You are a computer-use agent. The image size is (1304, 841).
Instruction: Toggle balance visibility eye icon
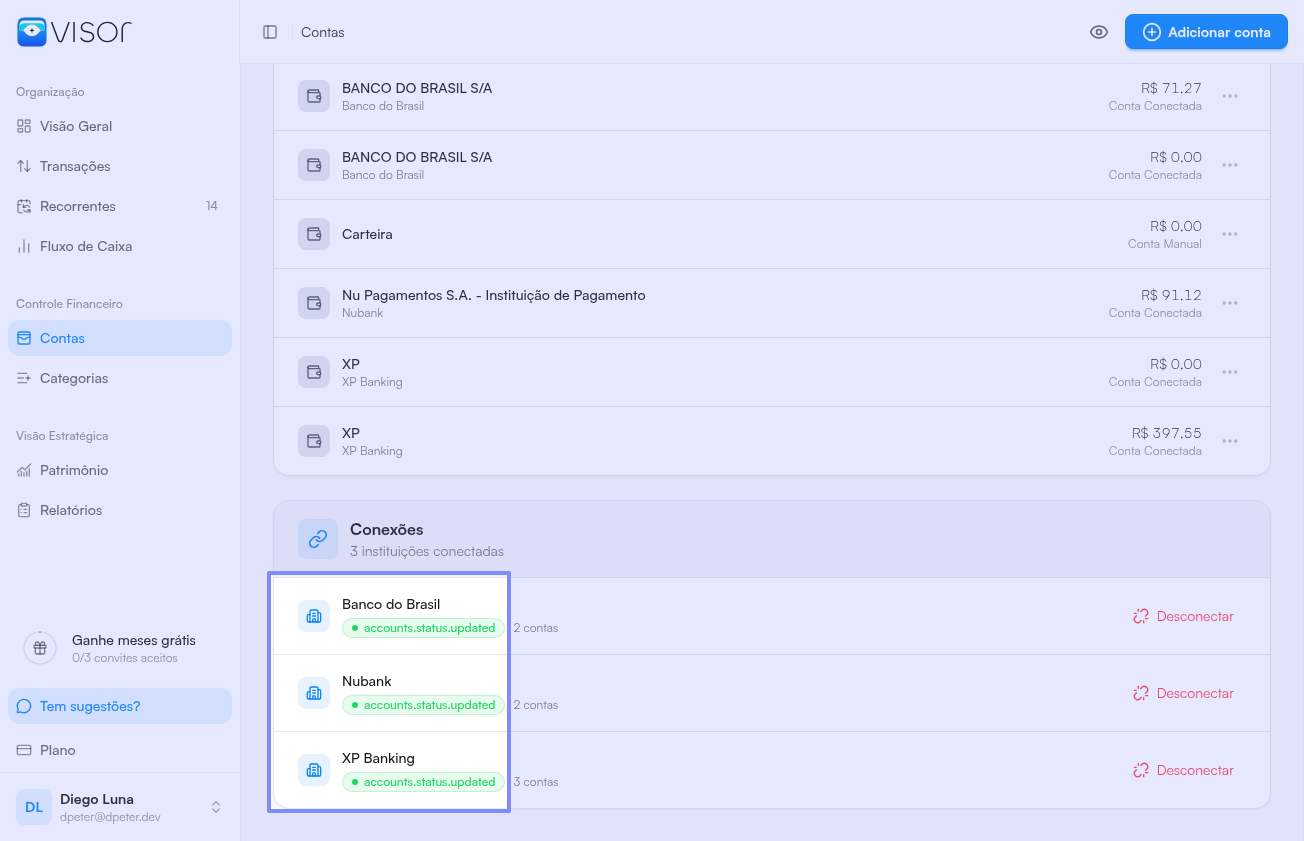pyautogui.click(x=1099, y=32)
